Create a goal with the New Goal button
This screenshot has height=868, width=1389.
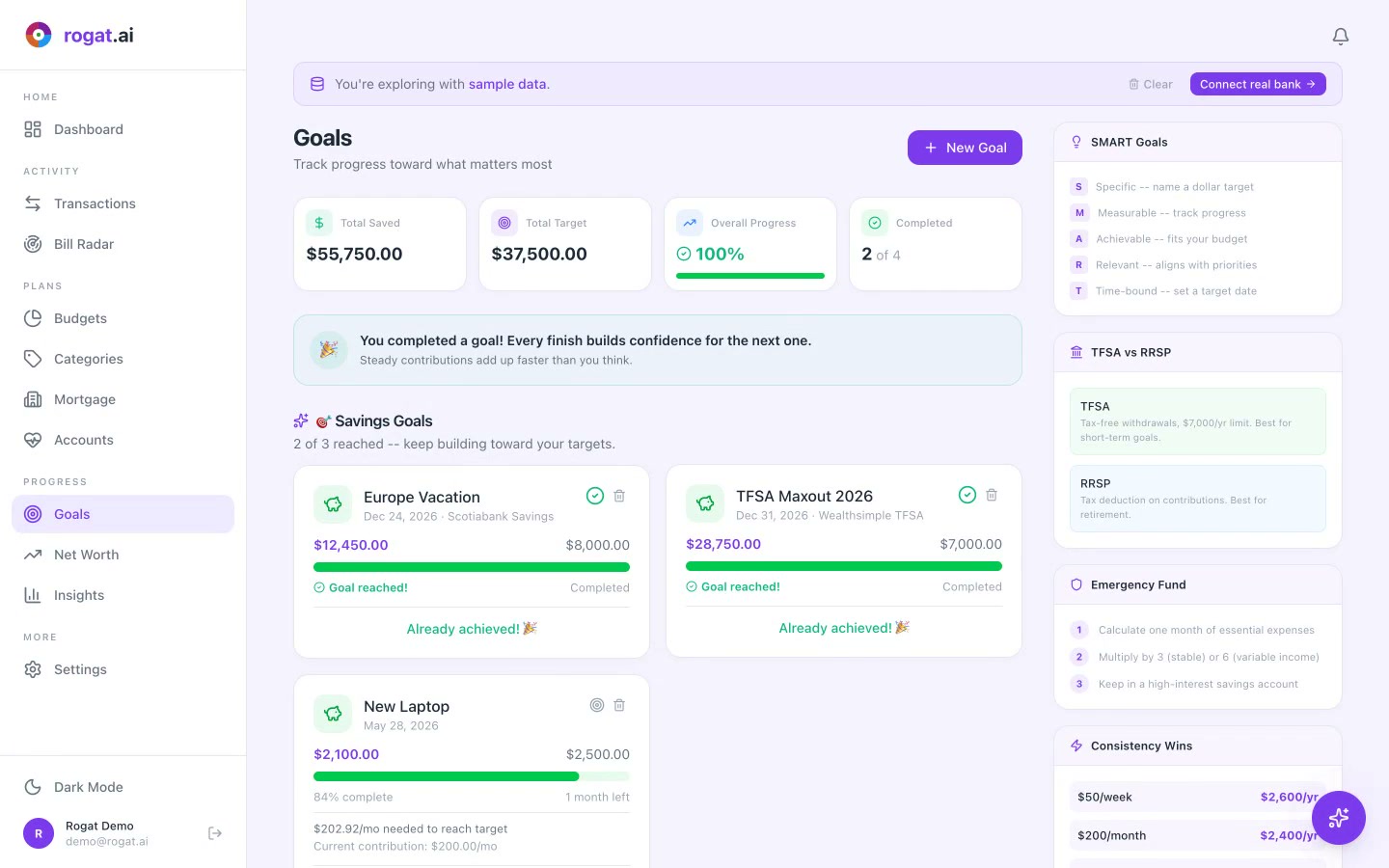pyautogui.click(x=965, y=148)
